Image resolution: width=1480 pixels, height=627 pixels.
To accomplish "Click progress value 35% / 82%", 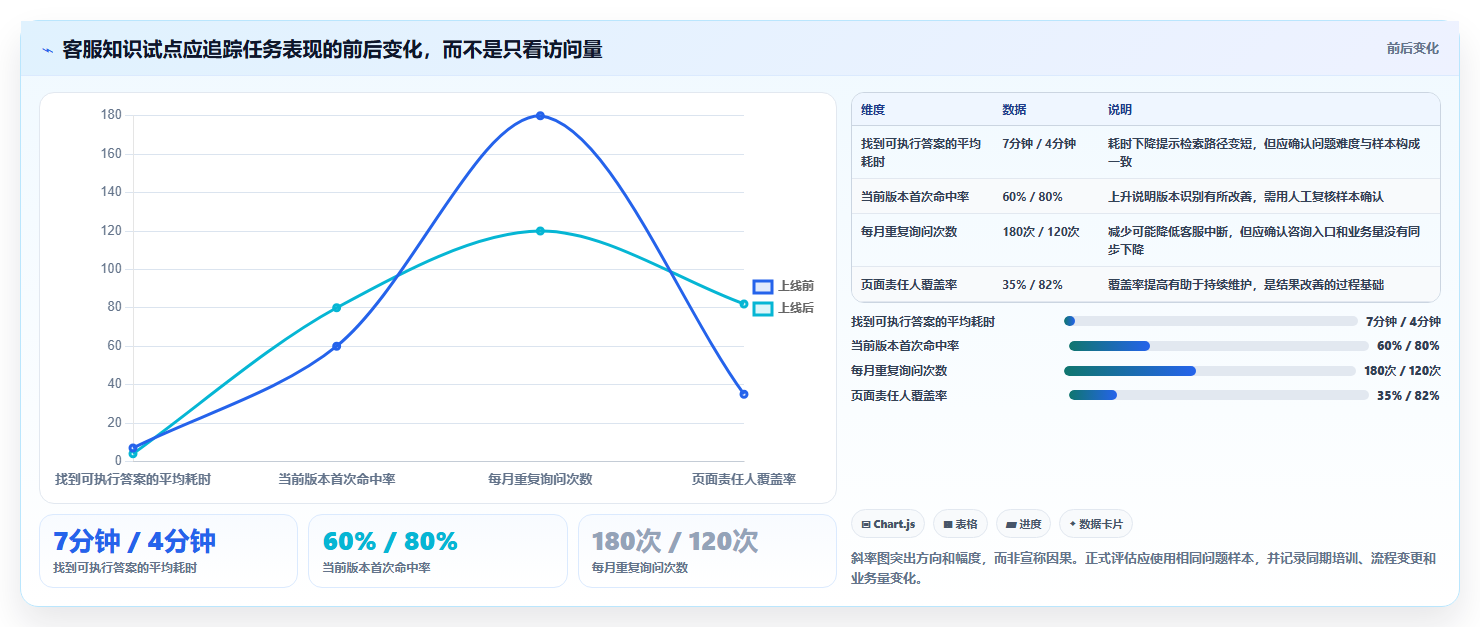I will click(x=1408, y=395).
